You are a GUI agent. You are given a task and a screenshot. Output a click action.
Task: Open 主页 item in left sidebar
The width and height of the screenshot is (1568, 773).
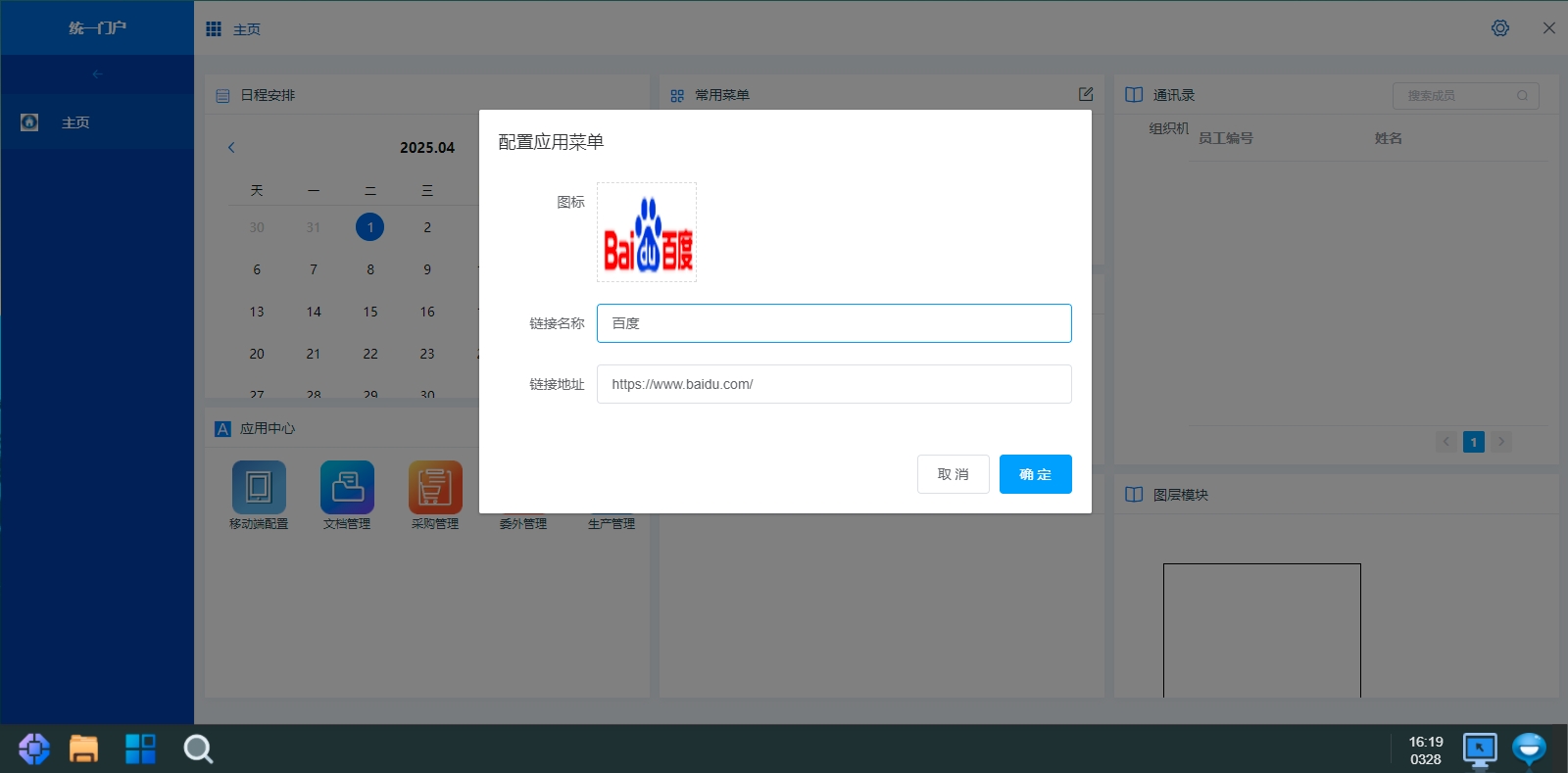(x=97, y=122)
